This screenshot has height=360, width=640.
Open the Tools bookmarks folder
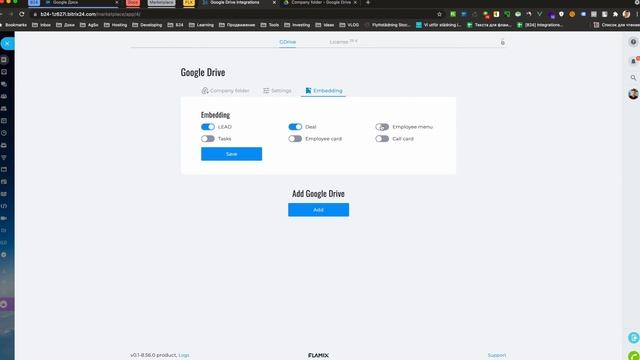pyautogui.click(x=269, y=25)
